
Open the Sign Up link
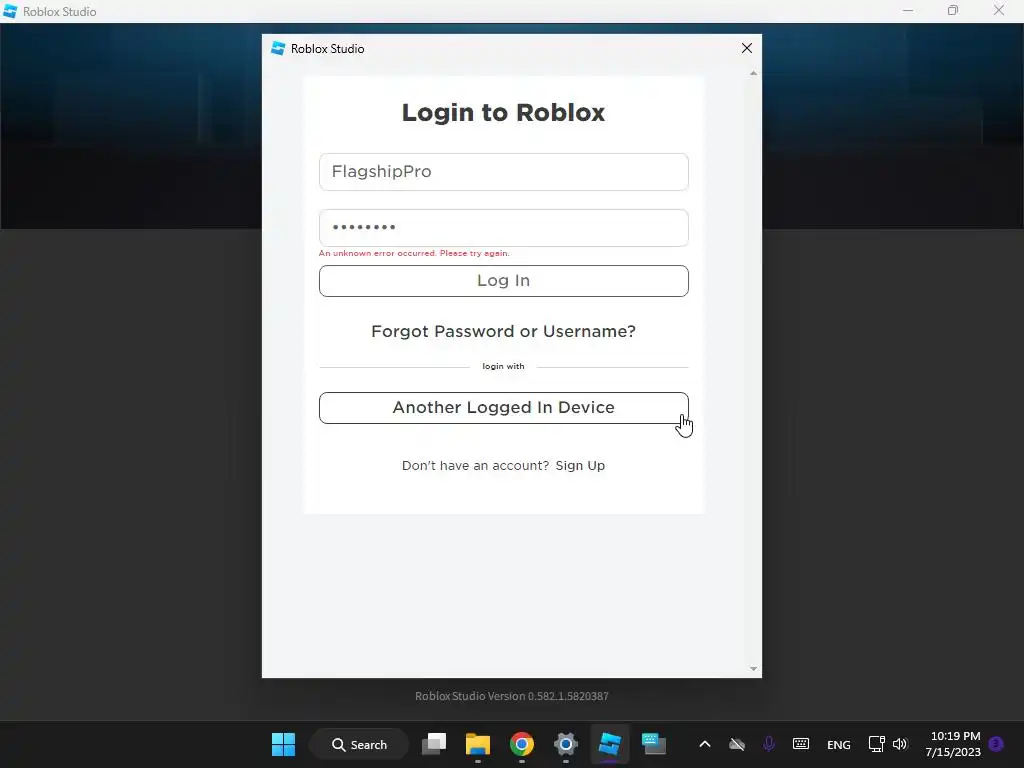[580, 466]
